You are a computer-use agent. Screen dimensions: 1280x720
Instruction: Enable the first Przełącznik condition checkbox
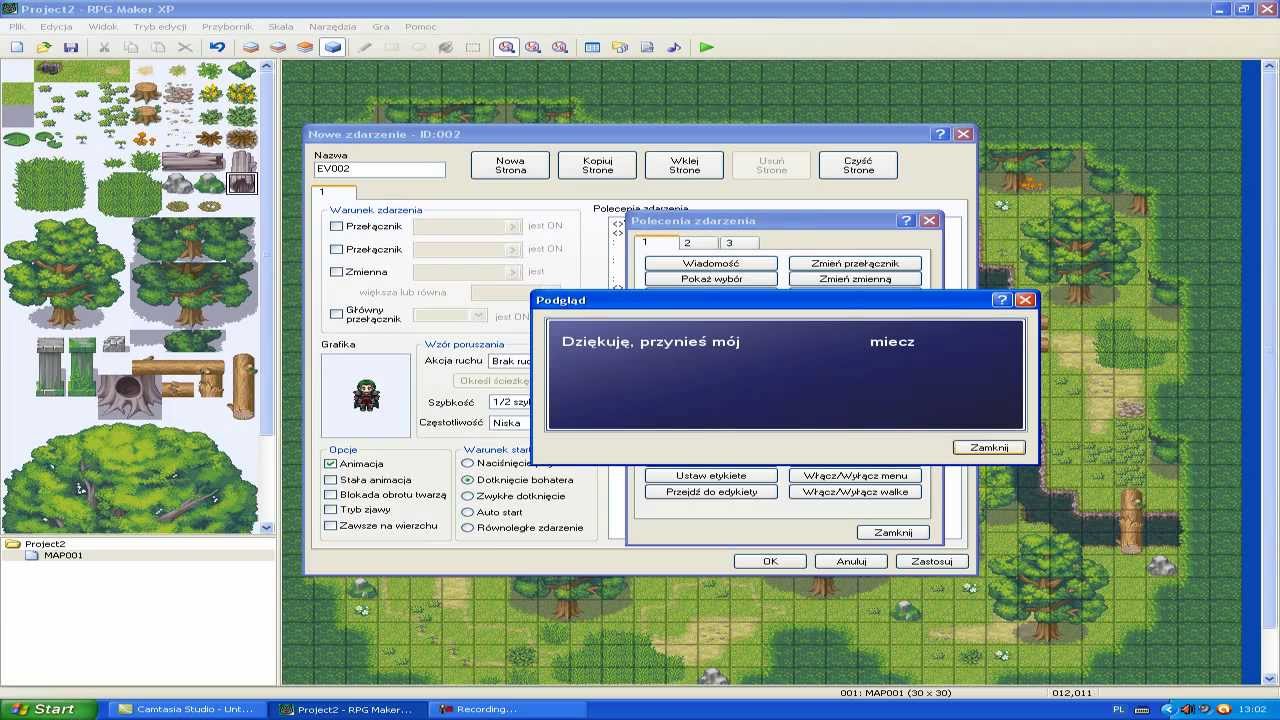[x=336, y=226]
